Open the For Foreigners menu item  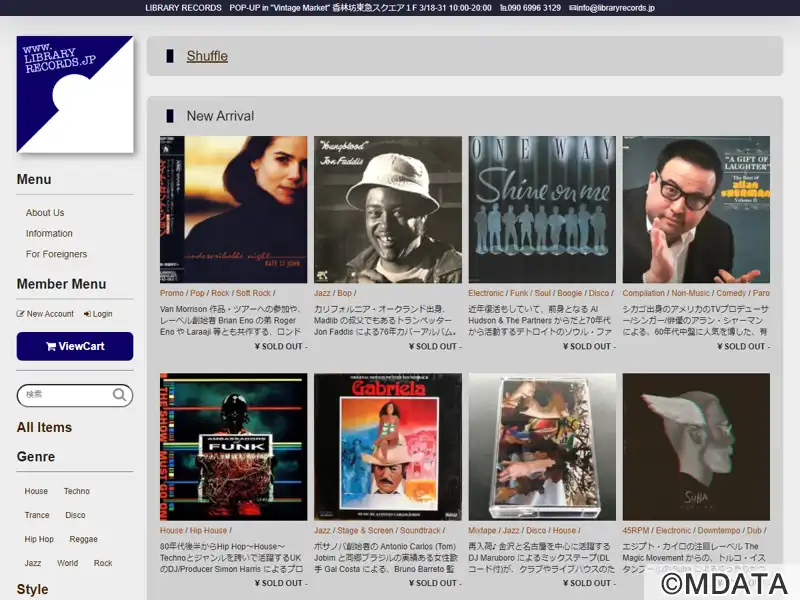tap(56, 254)
